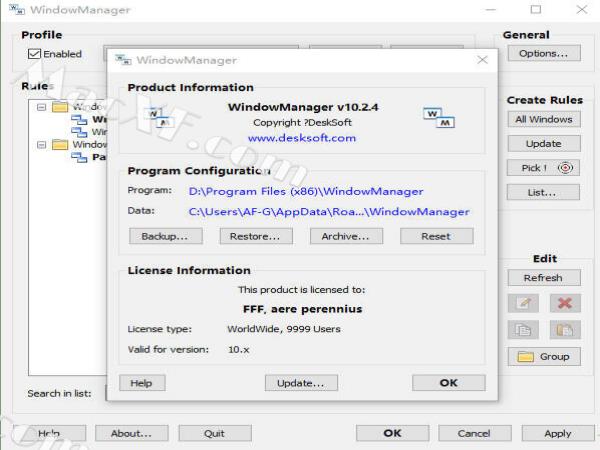Click About... in main window

pos(131,433)
